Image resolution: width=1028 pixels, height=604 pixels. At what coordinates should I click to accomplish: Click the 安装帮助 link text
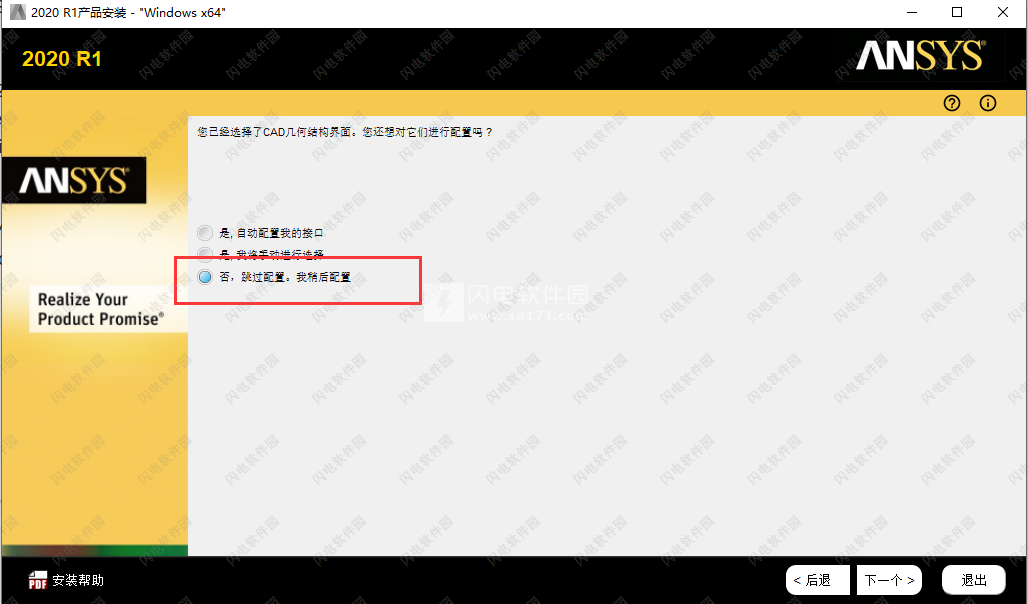point(78,580)
